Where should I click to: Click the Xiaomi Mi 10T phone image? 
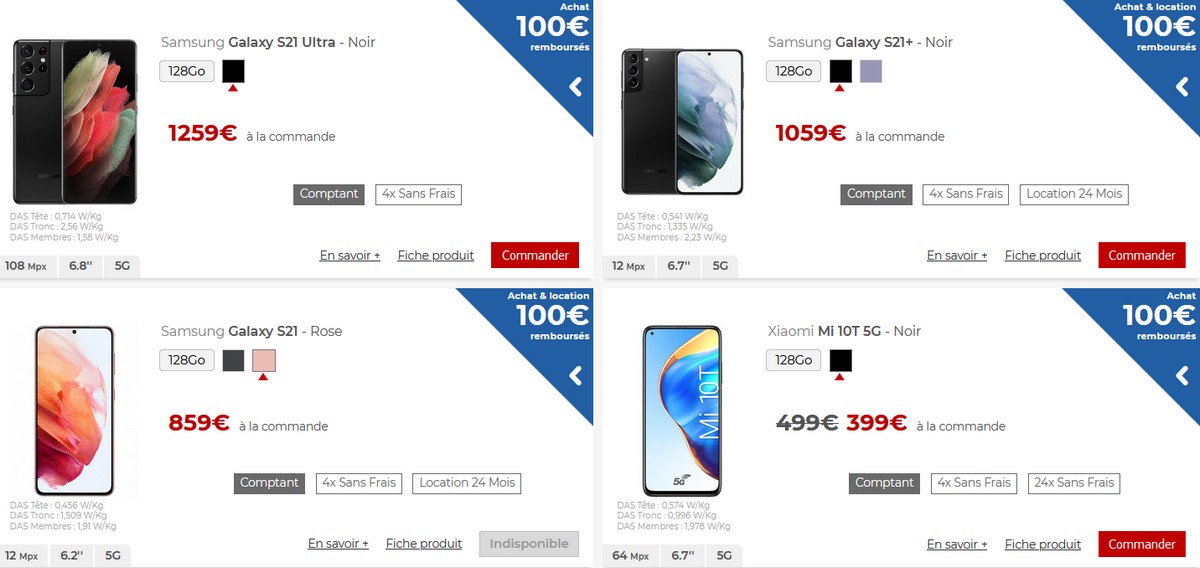point(681,411)
